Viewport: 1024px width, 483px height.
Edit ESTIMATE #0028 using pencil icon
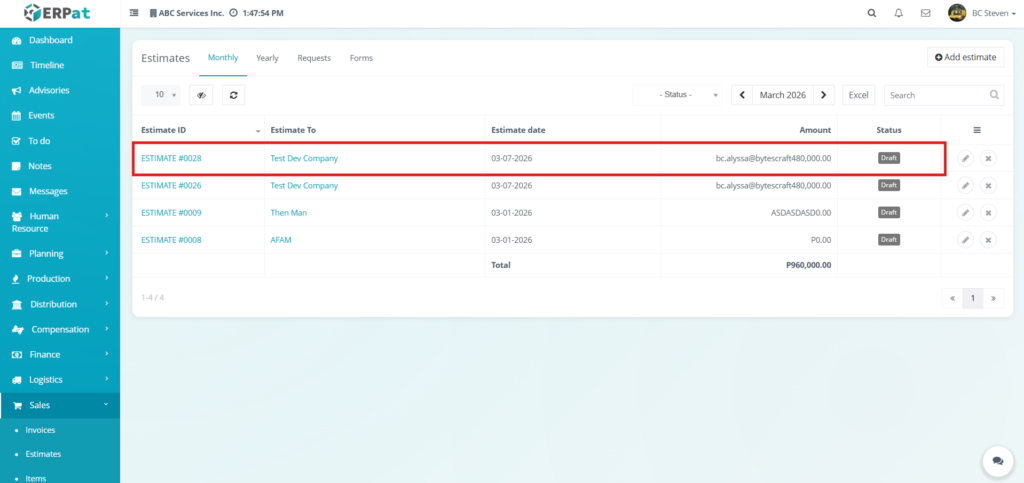pyautogui.click(x=965, y=158)
